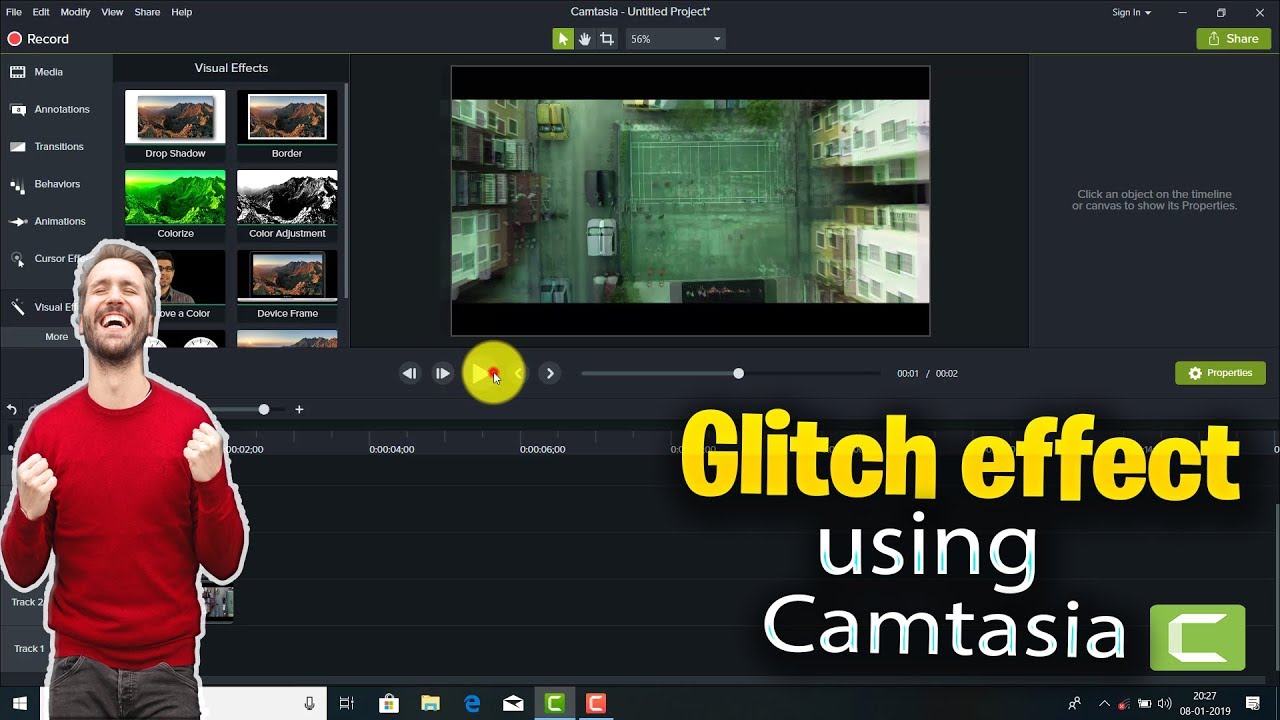
Task: Open the Help menu
Action: tap(181, 12)
